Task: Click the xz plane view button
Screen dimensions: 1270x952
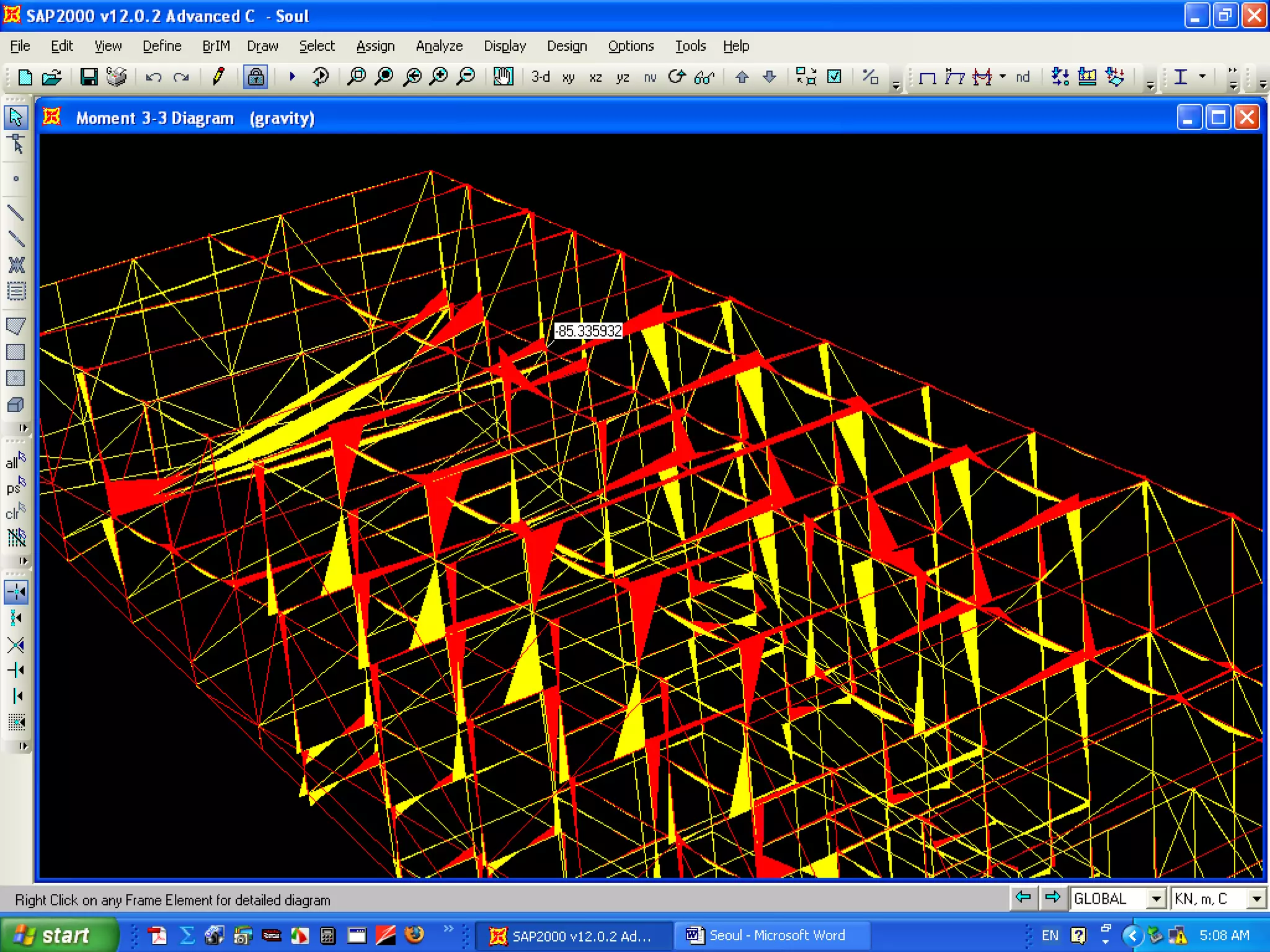Action: tap(595, 77)
